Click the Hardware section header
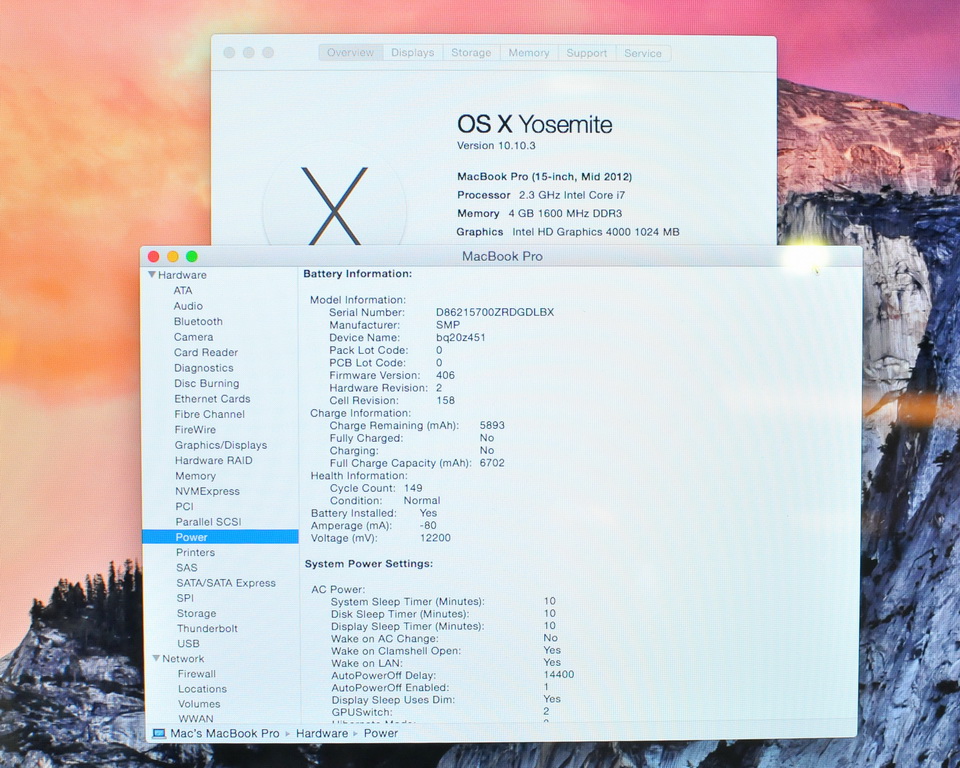Image resolution: width=960 pixels, height=768 pixels. pos(182,275)
